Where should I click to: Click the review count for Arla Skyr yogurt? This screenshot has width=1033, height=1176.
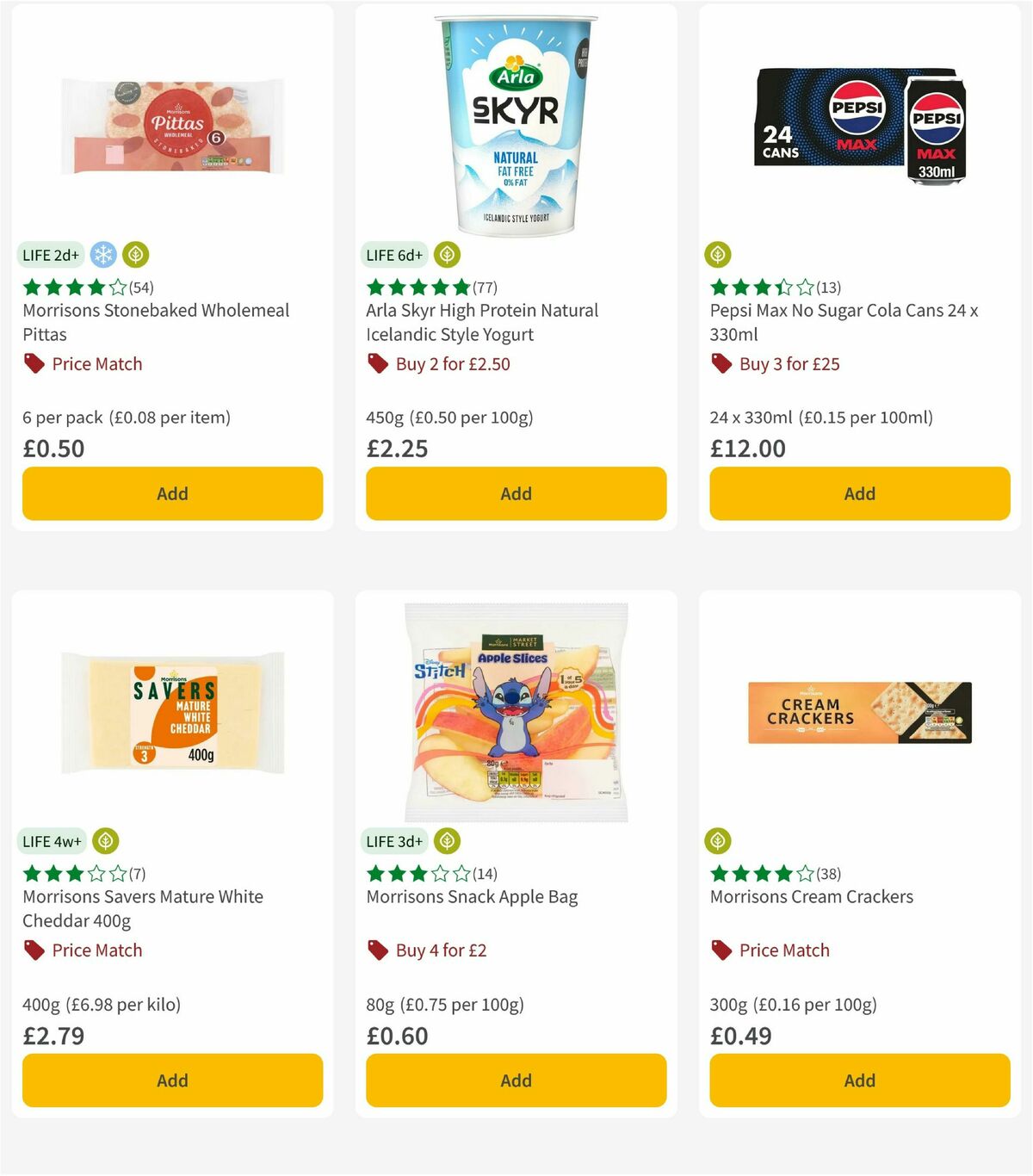point(485,288)
